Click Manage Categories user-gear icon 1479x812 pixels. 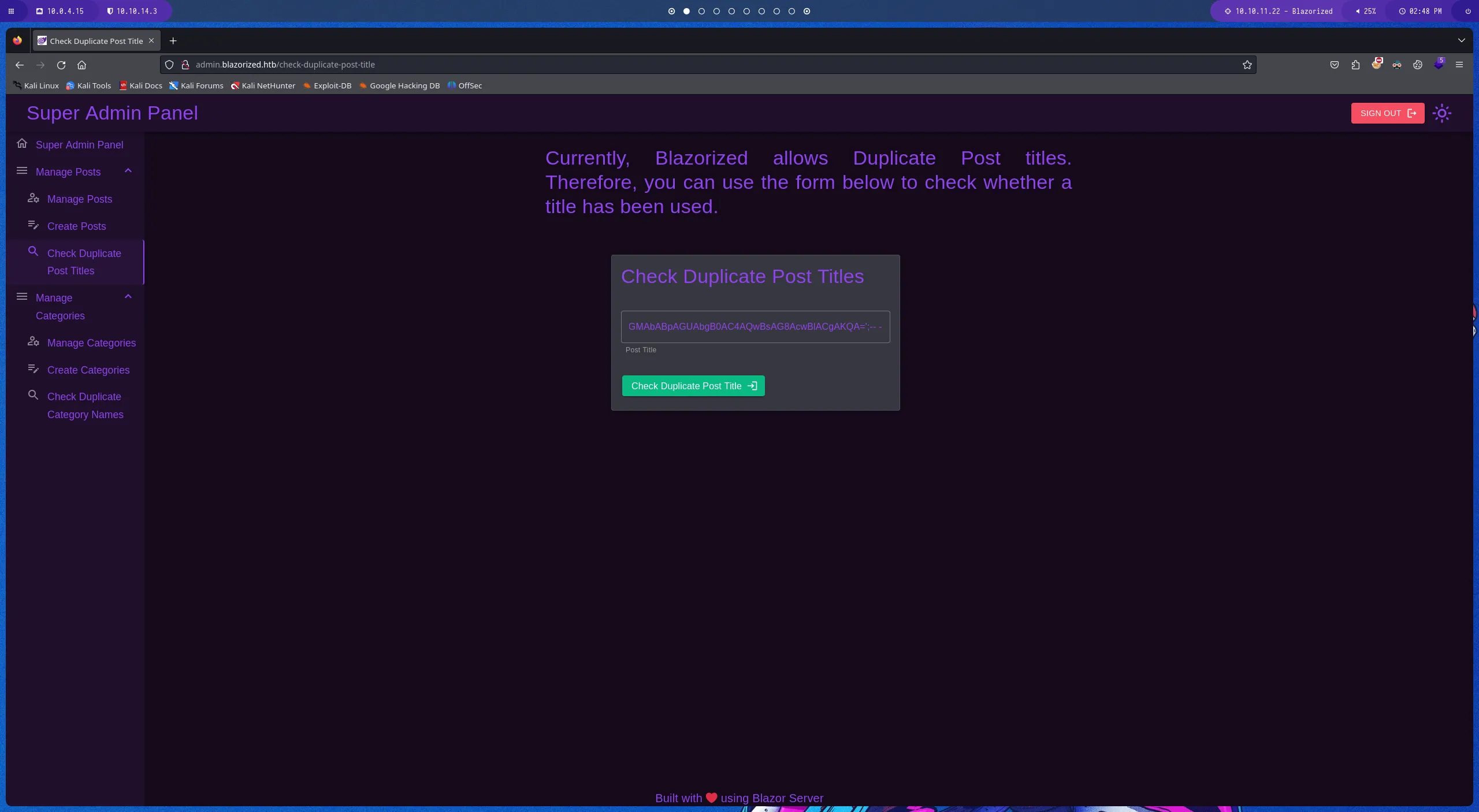(x=34, y=342)
